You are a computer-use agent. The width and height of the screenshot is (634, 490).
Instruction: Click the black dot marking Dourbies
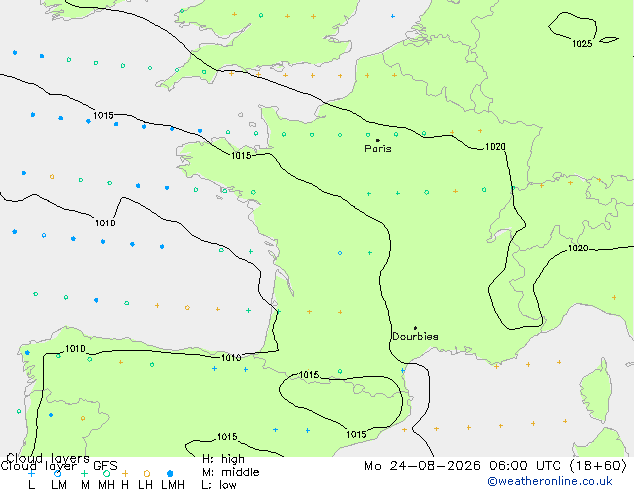coord(415,328)
